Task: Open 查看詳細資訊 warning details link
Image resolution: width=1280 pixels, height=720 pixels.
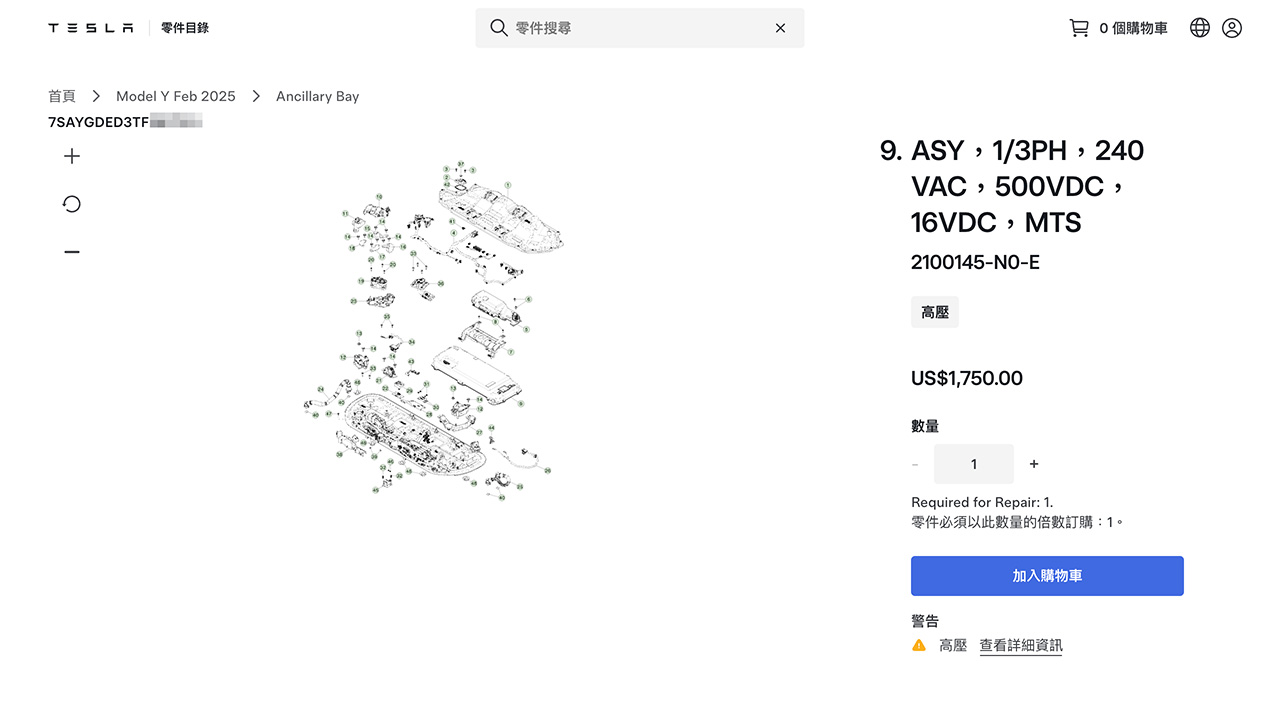Action: pos(1021,646)
